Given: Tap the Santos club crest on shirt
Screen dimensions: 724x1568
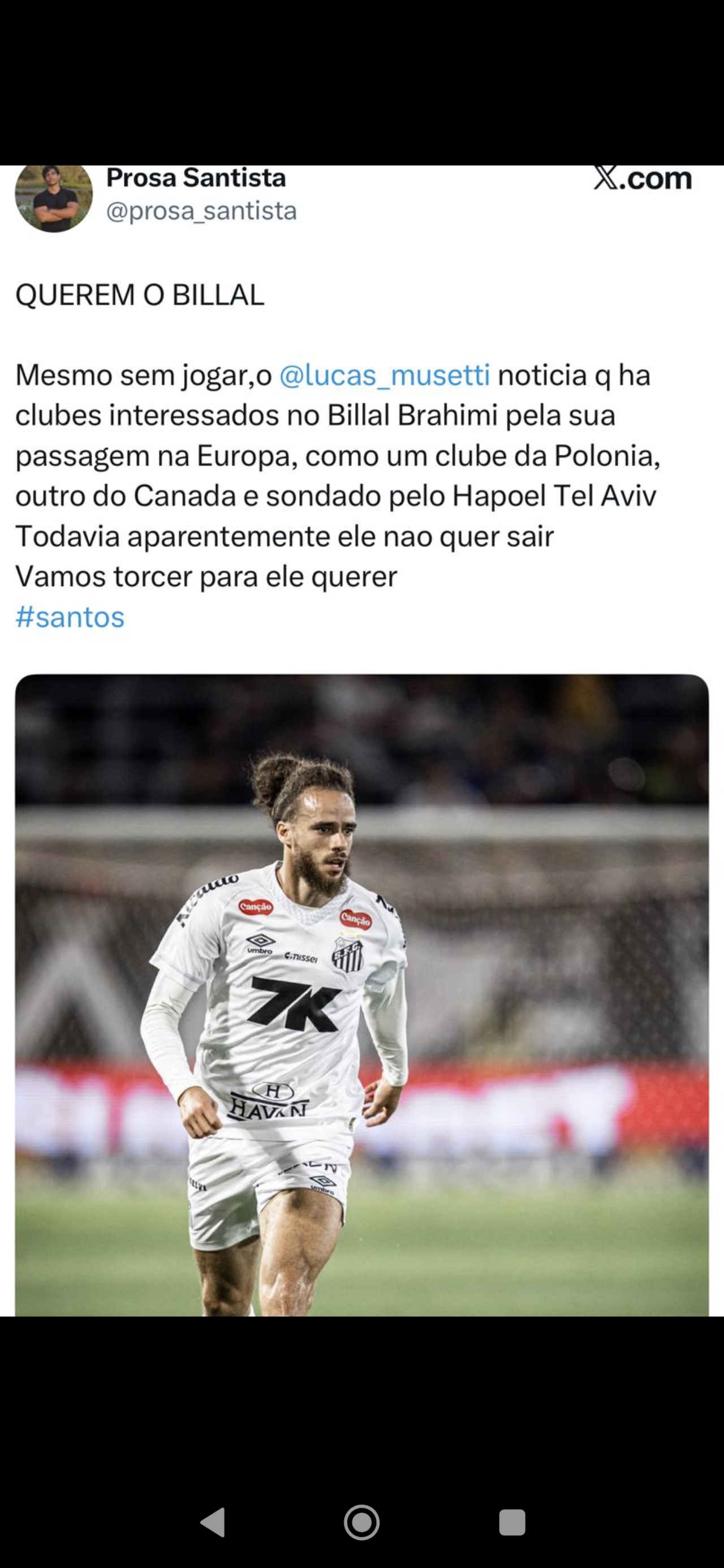Looking at the screenshot, I should pos(348,953).
